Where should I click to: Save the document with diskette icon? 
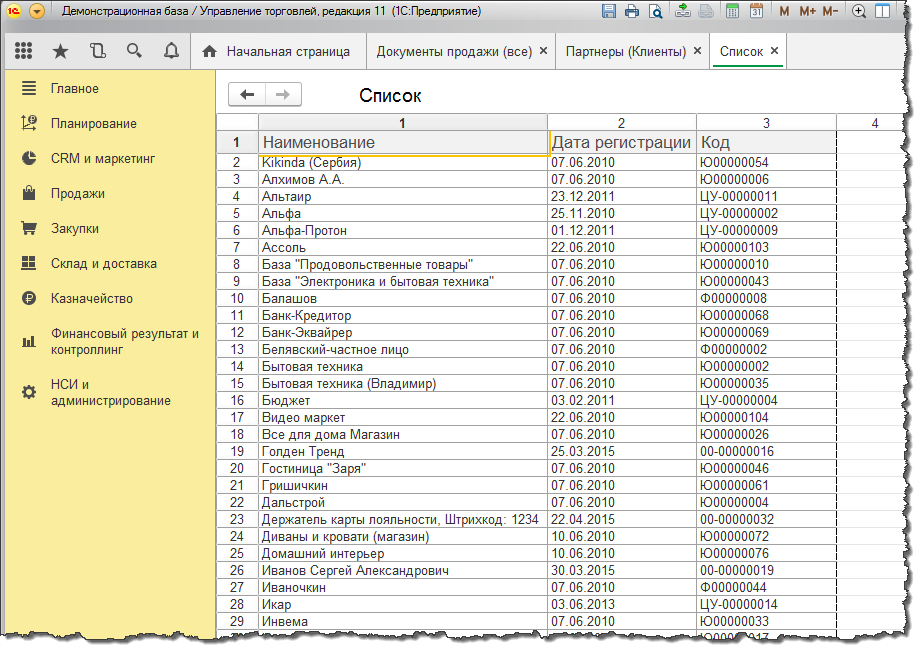[x=609, y=11]
